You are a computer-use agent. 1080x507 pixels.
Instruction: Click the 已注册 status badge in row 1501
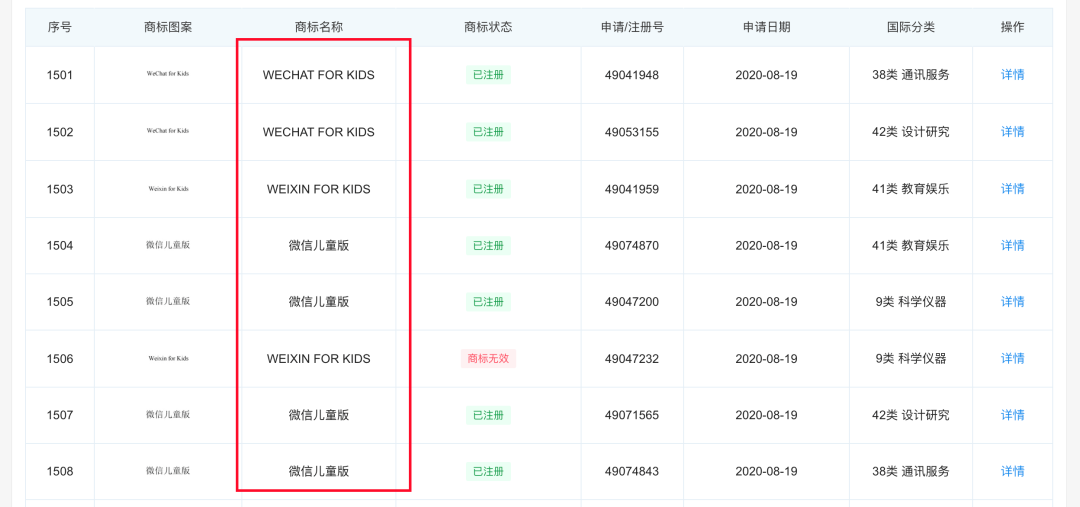point(488,75)
